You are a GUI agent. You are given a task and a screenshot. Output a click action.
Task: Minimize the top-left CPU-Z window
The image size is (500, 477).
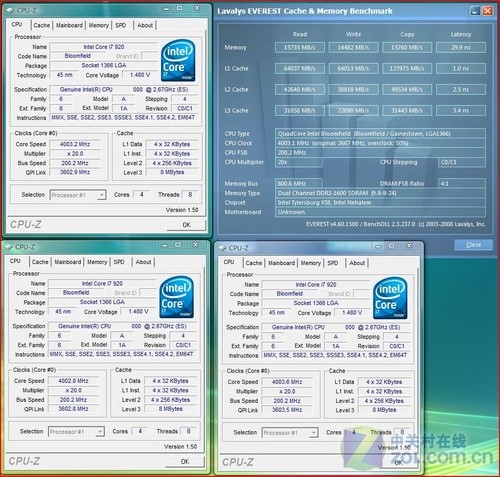click(166, 8)
